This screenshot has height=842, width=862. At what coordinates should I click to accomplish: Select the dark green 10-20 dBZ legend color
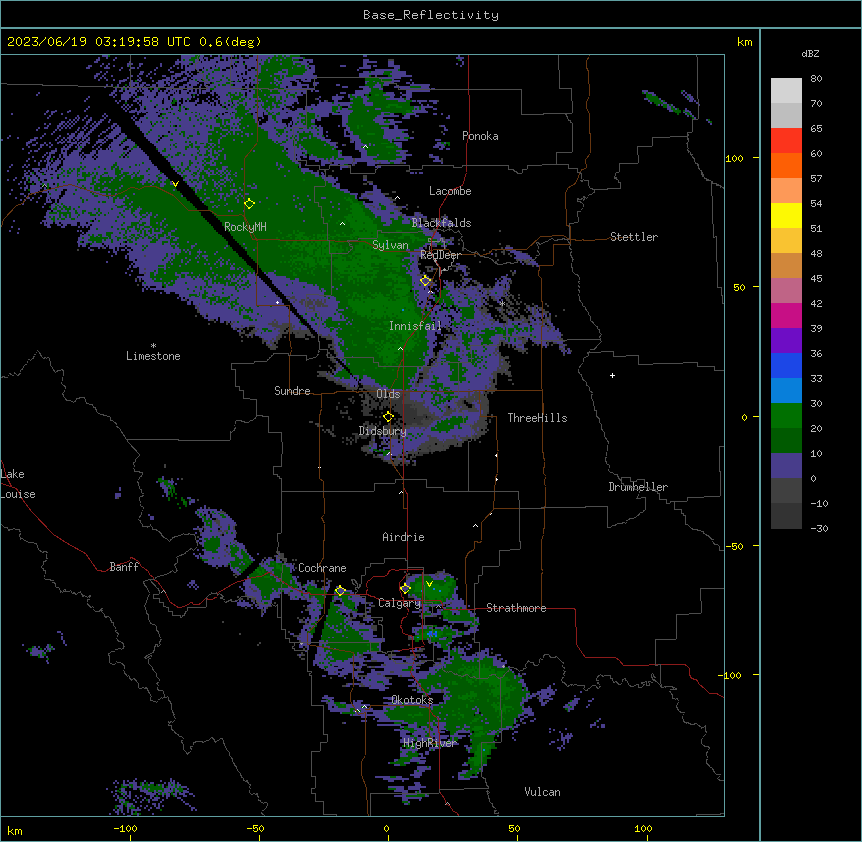pos(786,441)
